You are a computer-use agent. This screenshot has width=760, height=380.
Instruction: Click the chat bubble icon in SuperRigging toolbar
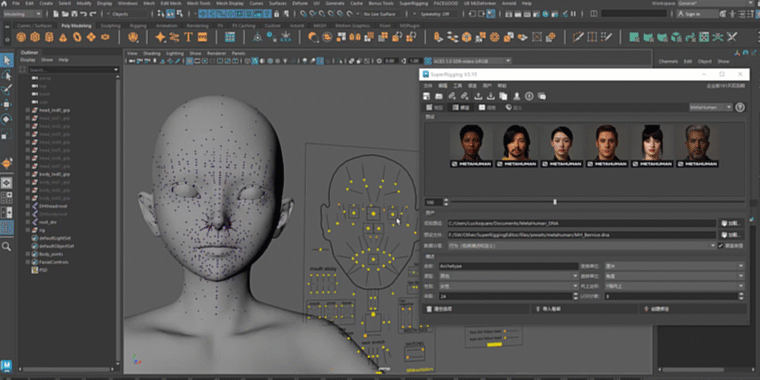[x=542, y=96]
